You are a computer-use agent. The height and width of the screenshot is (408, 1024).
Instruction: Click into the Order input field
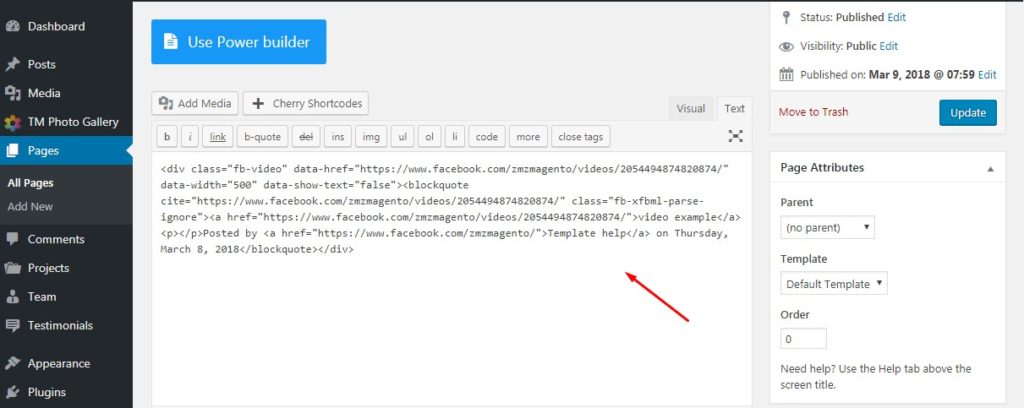(803, 339)
